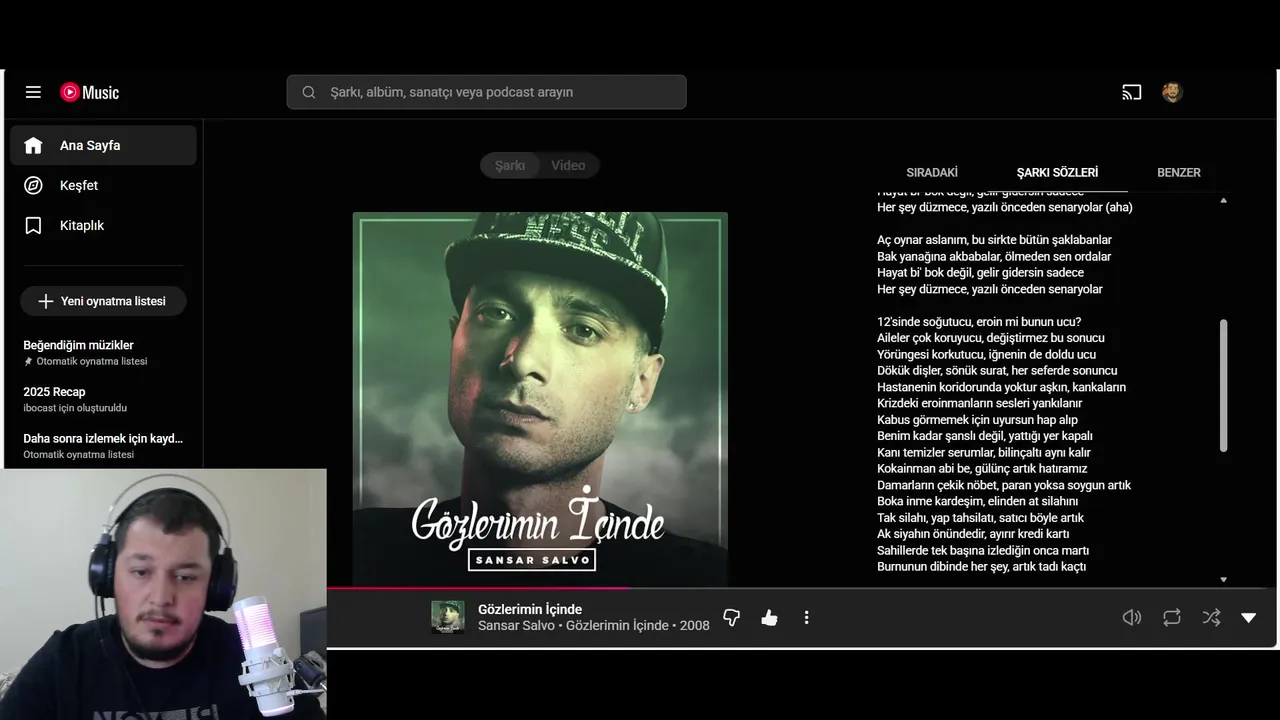Switch player to Şarkı mode
This screenshot has height=720, width=1280.
[x=510, y=165]
